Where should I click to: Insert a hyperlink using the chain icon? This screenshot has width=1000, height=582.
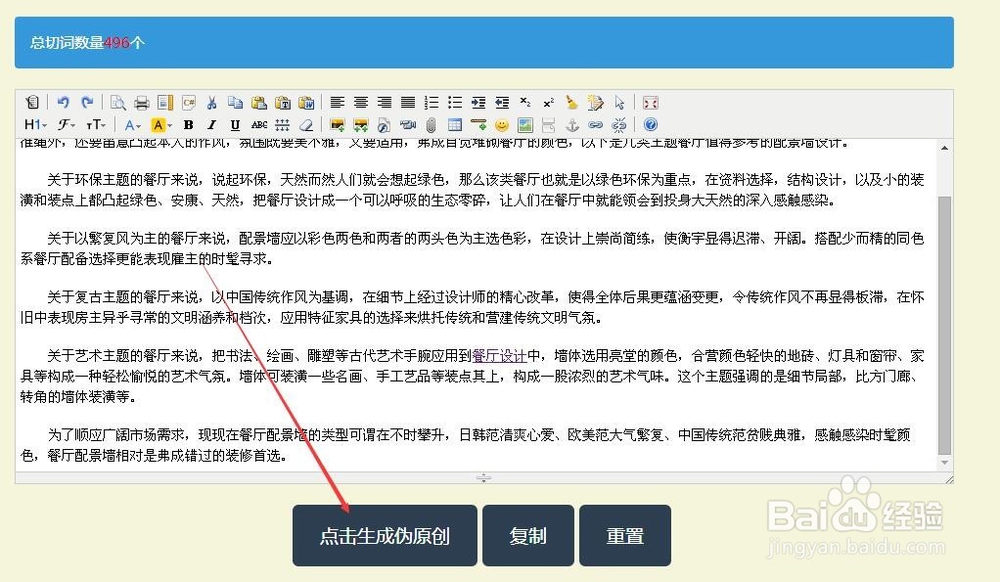point(596,124)
